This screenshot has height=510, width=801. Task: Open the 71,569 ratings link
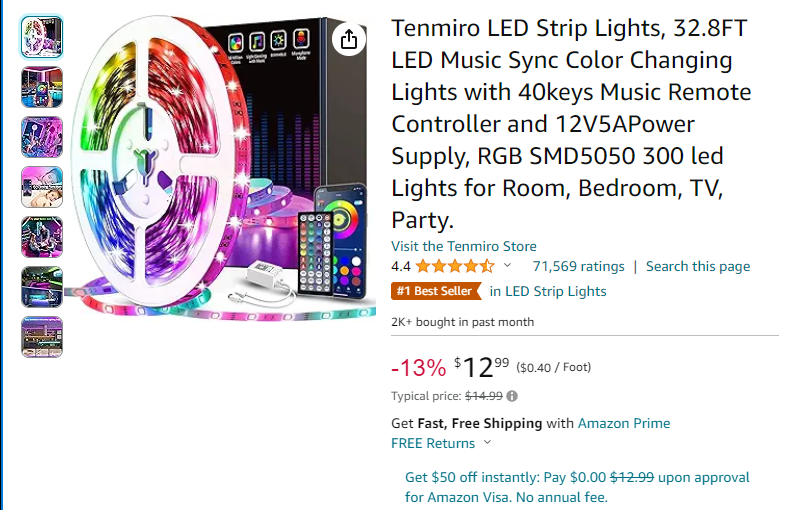point(578,266)
